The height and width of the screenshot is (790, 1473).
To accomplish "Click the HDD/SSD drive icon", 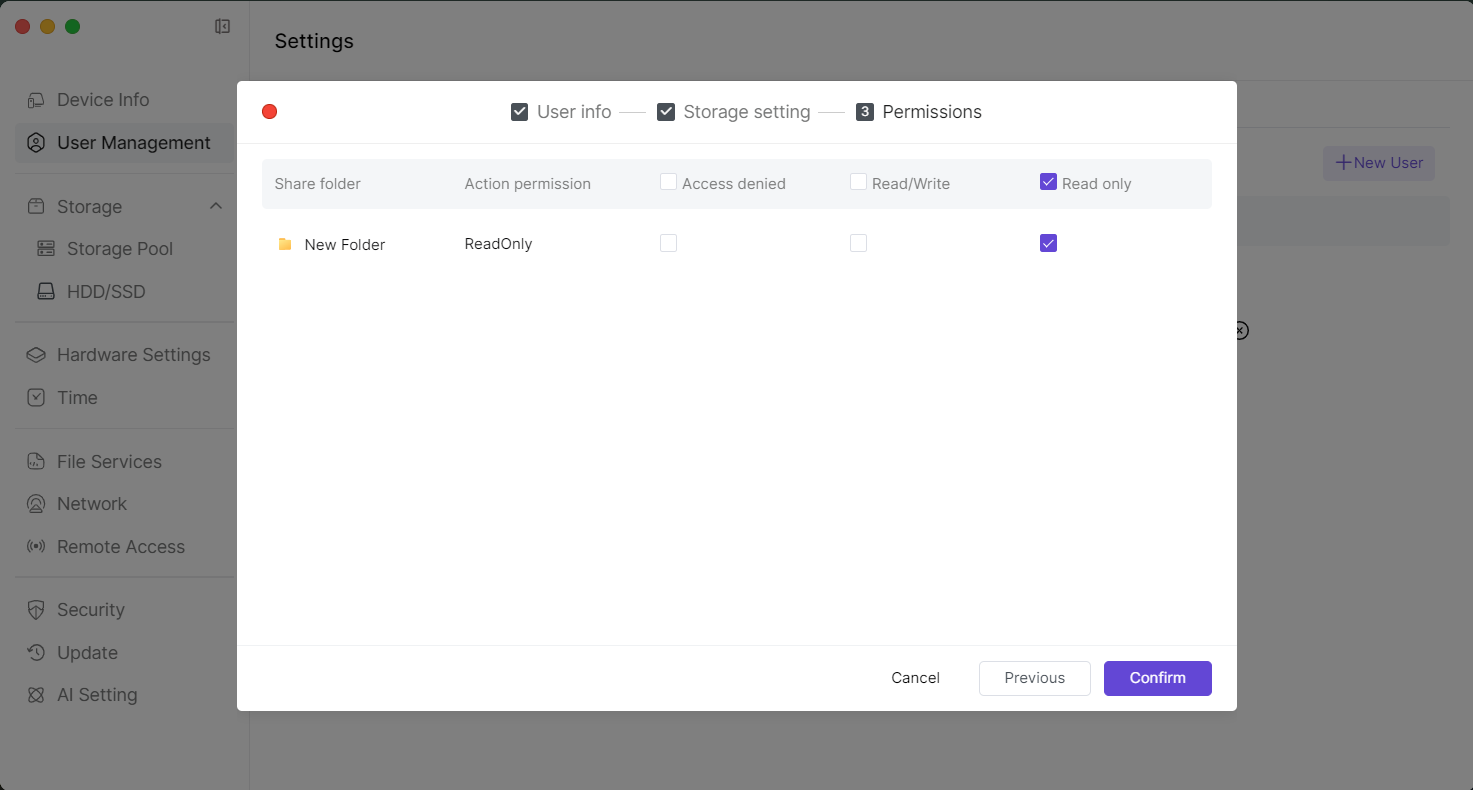I will [x=46, y=292].
